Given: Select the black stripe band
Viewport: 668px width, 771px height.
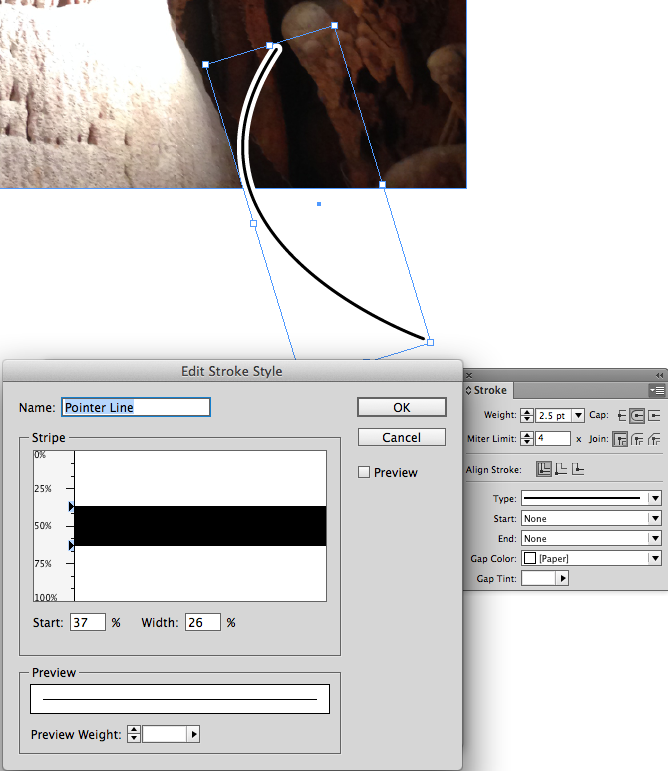Looking at the screenshot, I should pyautogui.click(x=200, y=526).
